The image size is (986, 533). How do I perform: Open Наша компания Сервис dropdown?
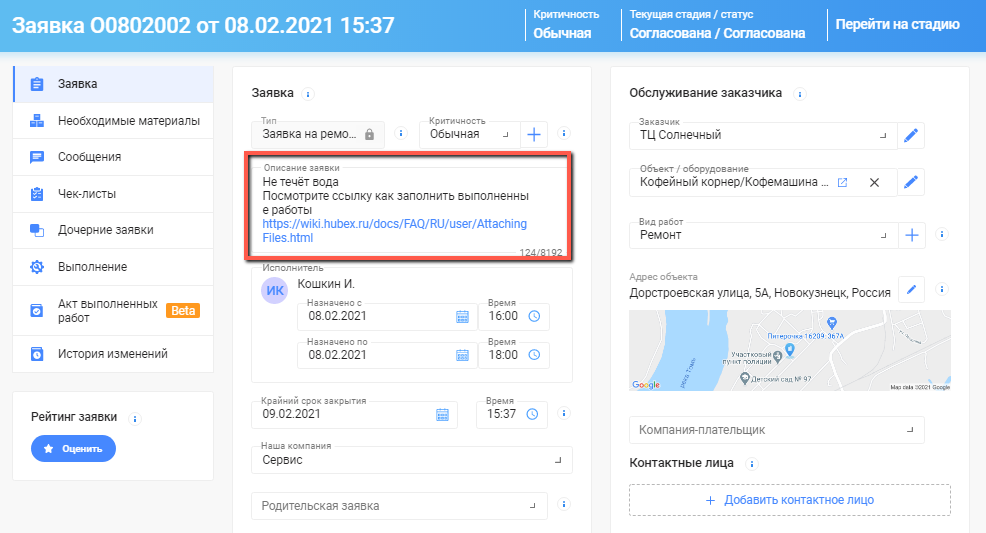412,460
